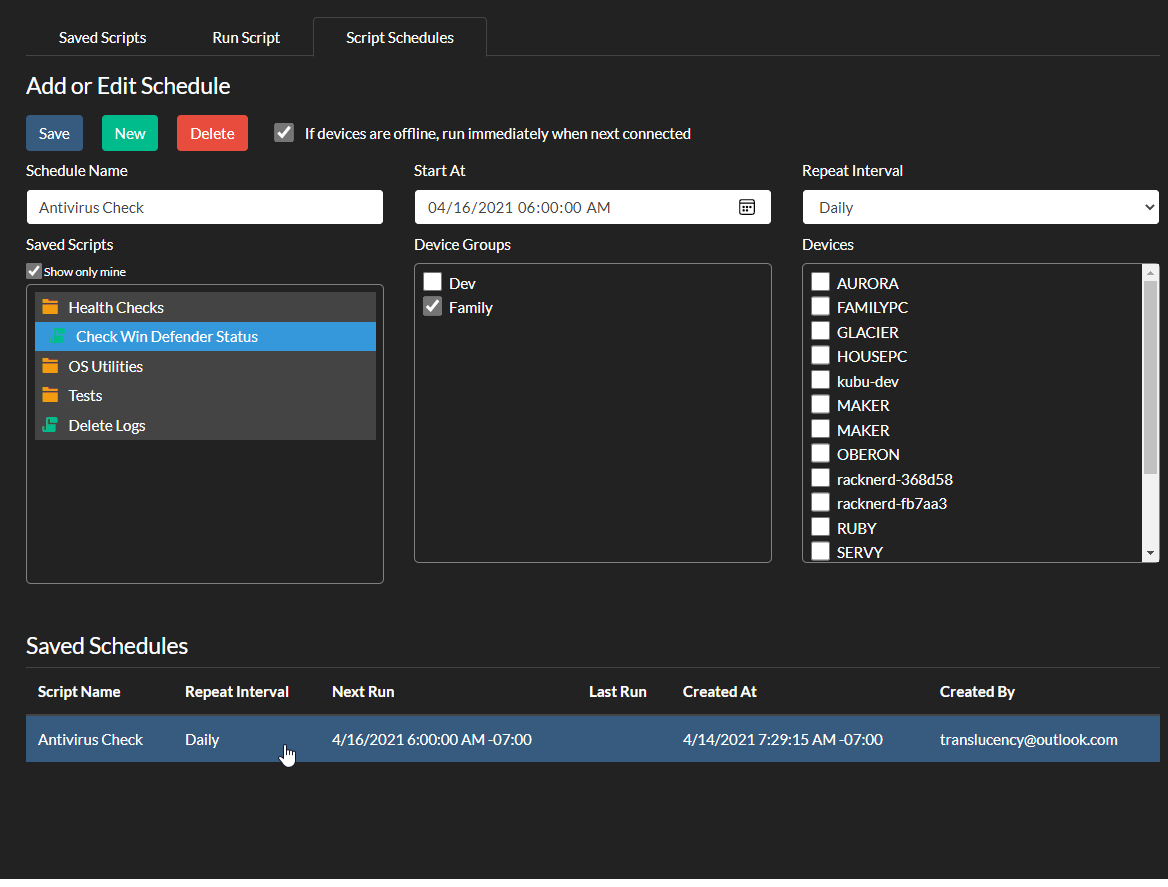Viewport: 1168px width, 887px height.
Task: Open the Run Script tab
Action: click(246, 38)
